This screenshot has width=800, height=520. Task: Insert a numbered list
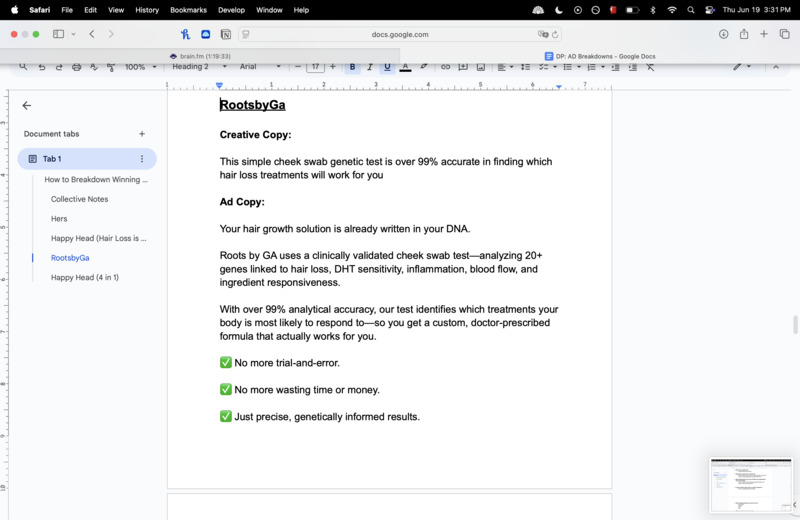tap(591, 67)
